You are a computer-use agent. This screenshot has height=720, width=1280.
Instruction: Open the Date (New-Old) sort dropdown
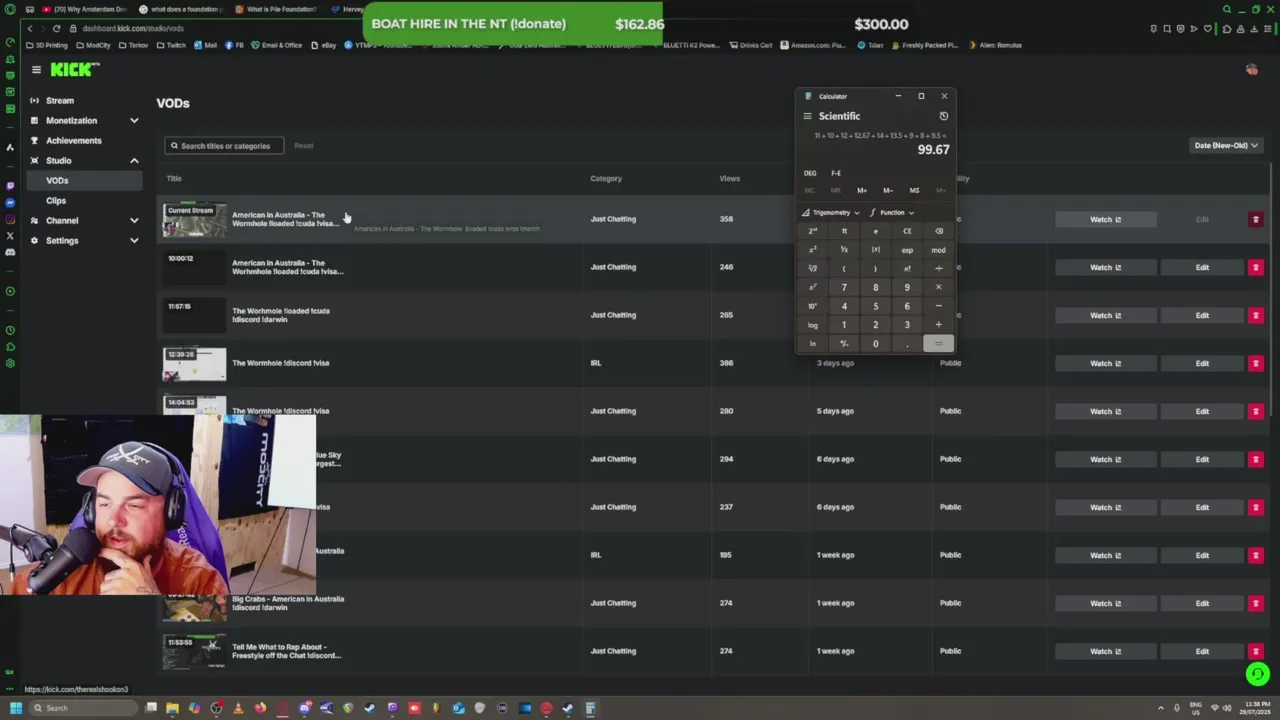[1226, 145]
